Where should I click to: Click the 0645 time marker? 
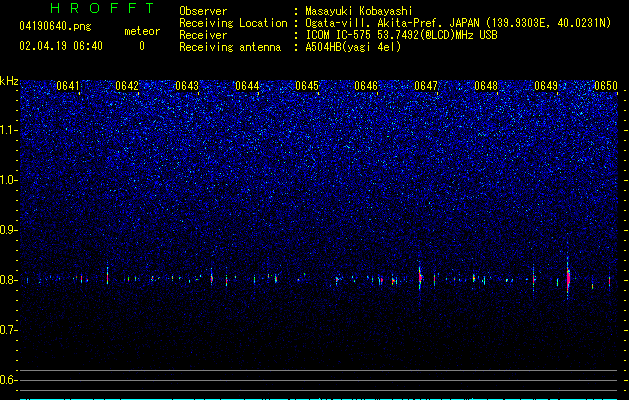coord(307,86)
